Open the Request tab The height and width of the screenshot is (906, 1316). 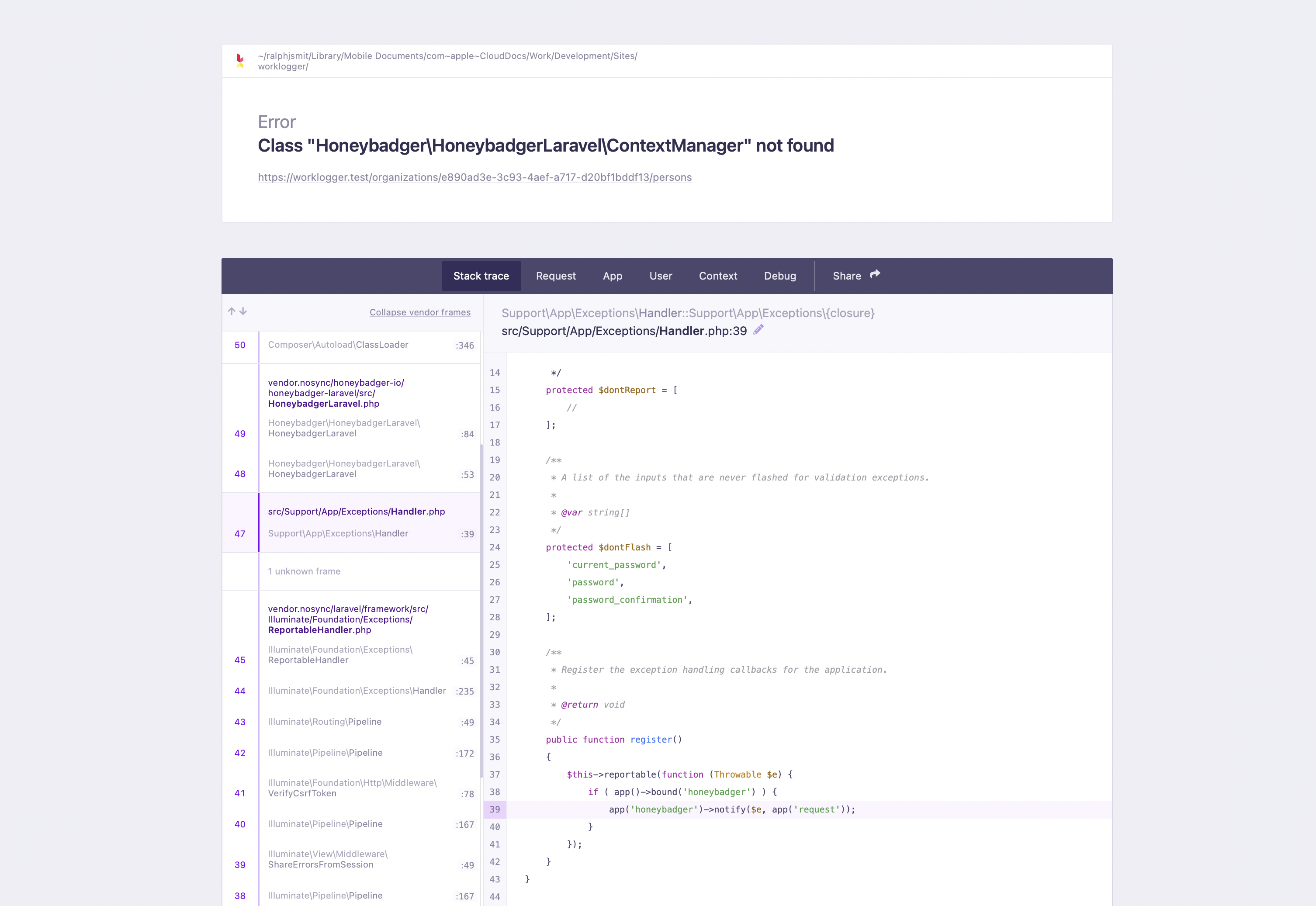[x=555, y=276]
